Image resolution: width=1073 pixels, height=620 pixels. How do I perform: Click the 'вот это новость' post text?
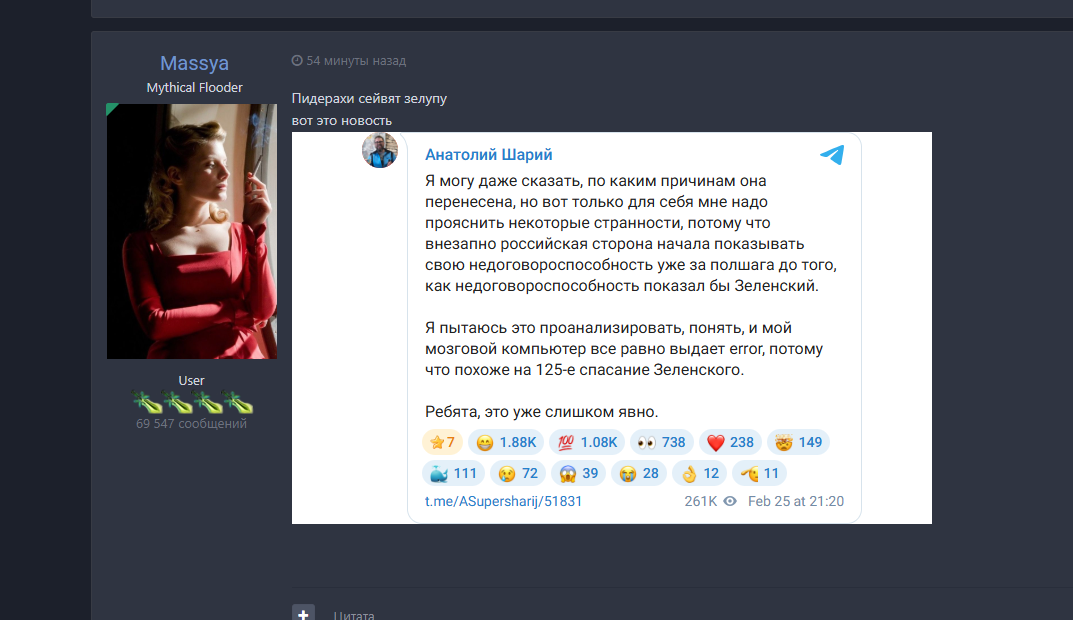(x=341, y=121)
